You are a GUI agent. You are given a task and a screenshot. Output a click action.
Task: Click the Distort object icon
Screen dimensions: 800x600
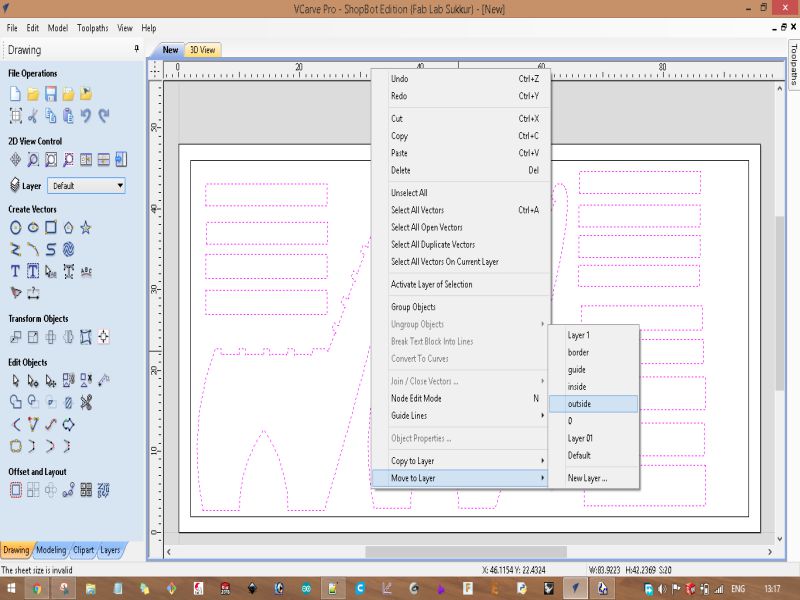(86, 337)
